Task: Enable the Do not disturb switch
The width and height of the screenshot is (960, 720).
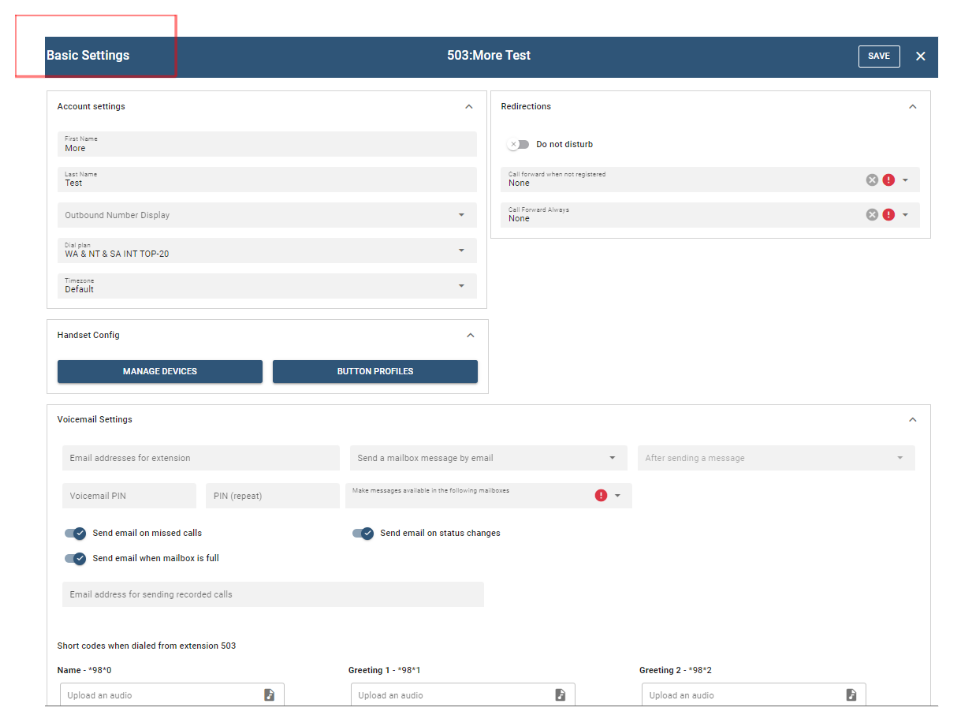Action: (518, 145)
